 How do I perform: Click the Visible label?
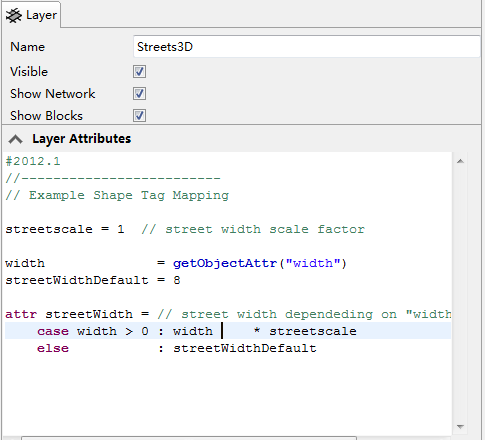coord(29,72)
